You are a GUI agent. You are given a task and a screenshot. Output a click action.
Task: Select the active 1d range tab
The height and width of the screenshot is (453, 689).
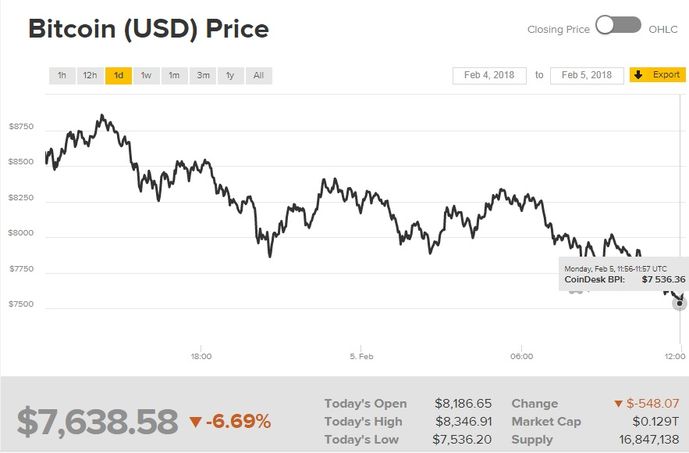tap(118, 75)
